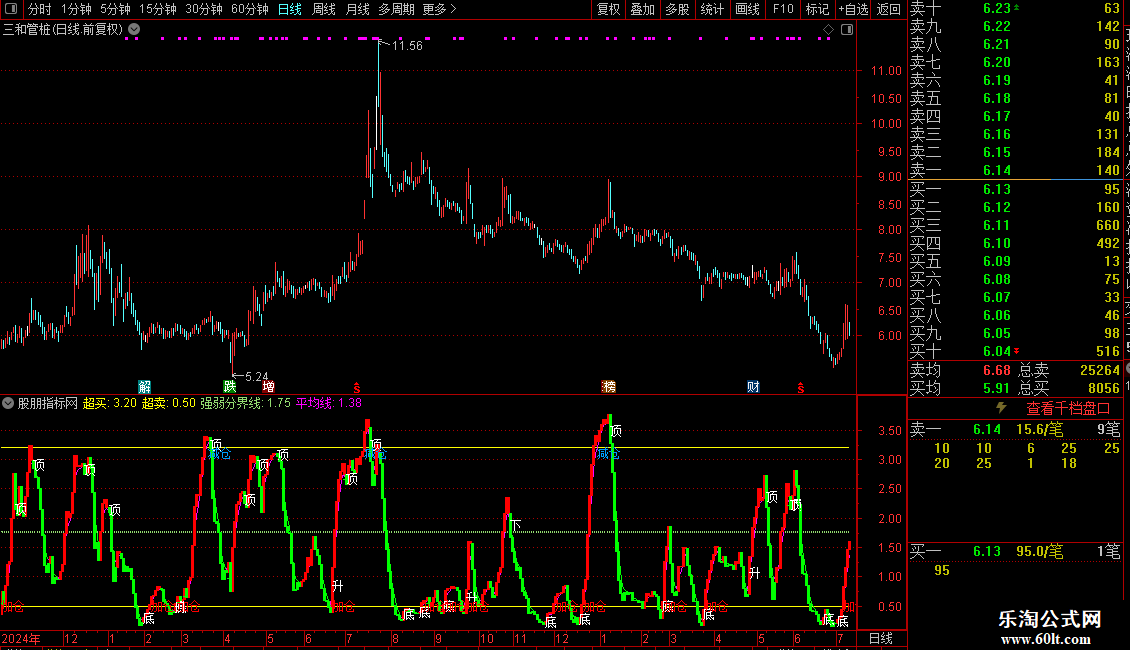Image resolution: width=1130 pixels, height=650 pixels.
Task: Click the green 跌 event marker
Action: [x=230, y=387]
